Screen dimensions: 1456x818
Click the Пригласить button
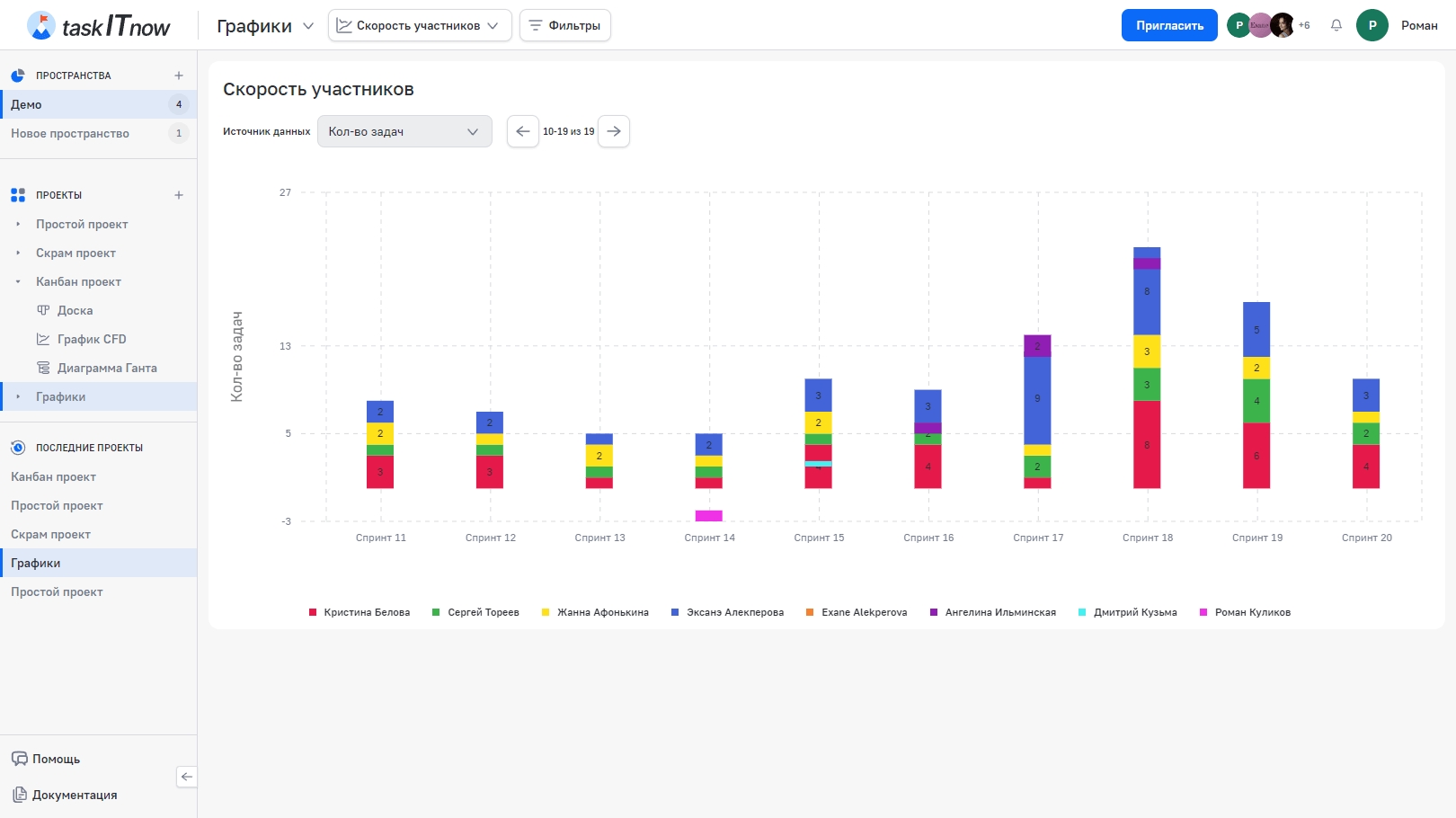1168,25
